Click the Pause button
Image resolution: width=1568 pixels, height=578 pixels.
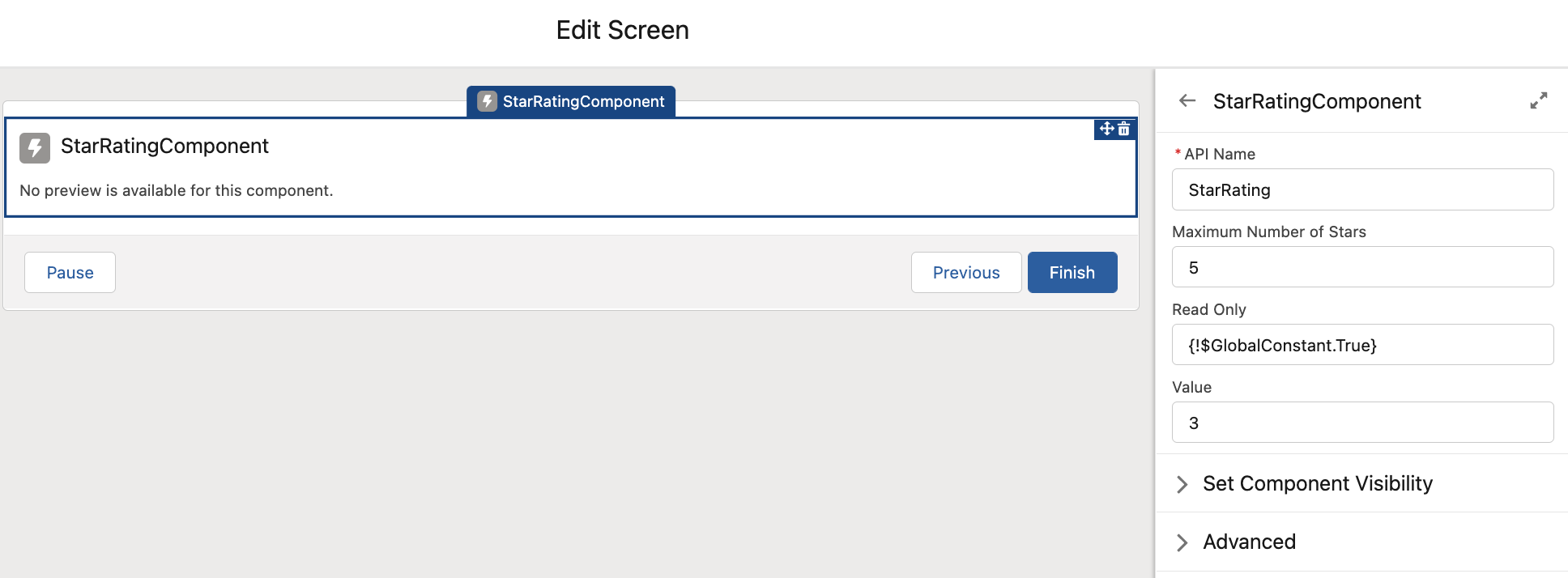(x=69, y=272)
